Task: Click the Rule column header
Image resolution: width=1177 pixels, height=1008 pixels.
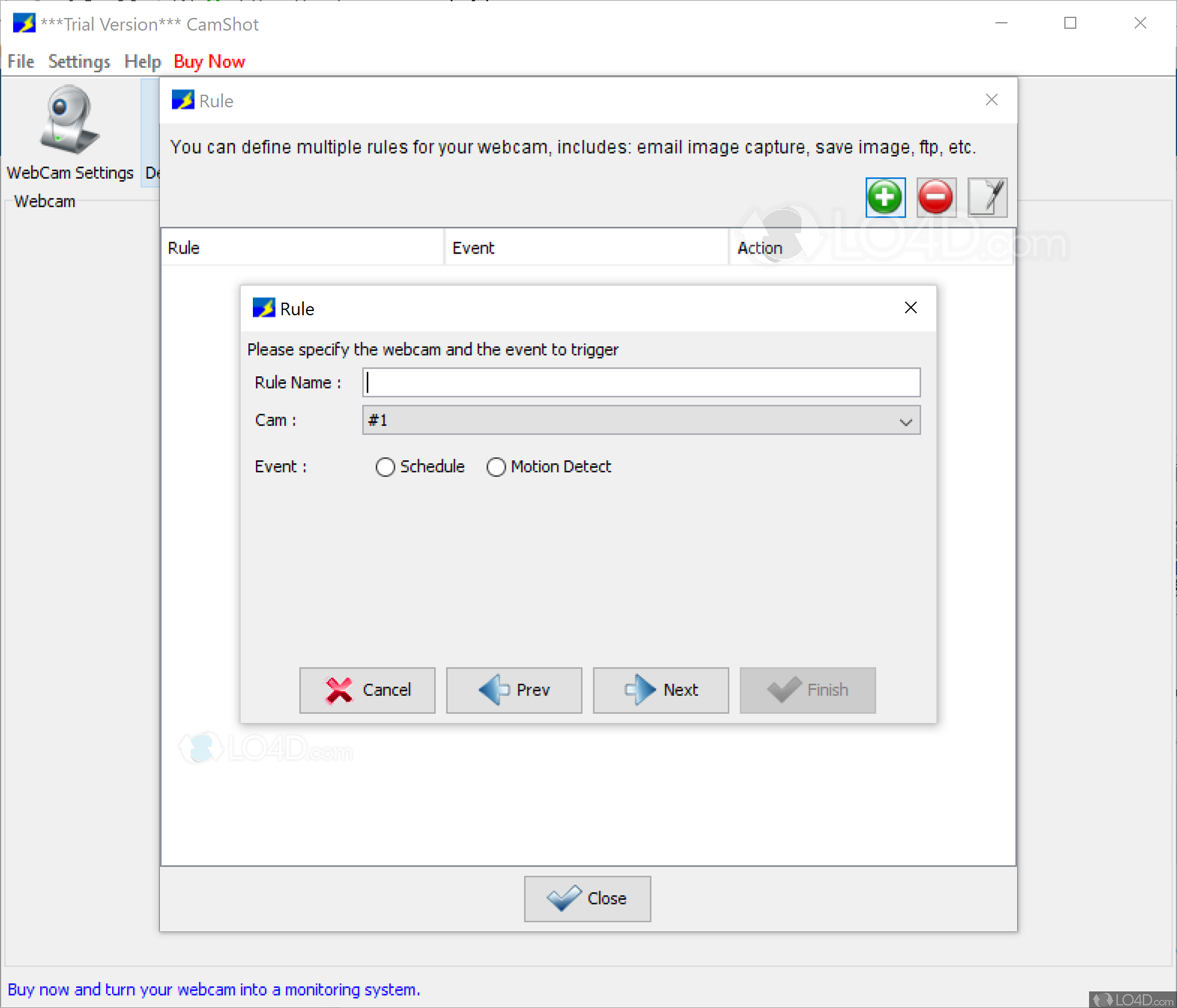Action: tap(303, 248)
